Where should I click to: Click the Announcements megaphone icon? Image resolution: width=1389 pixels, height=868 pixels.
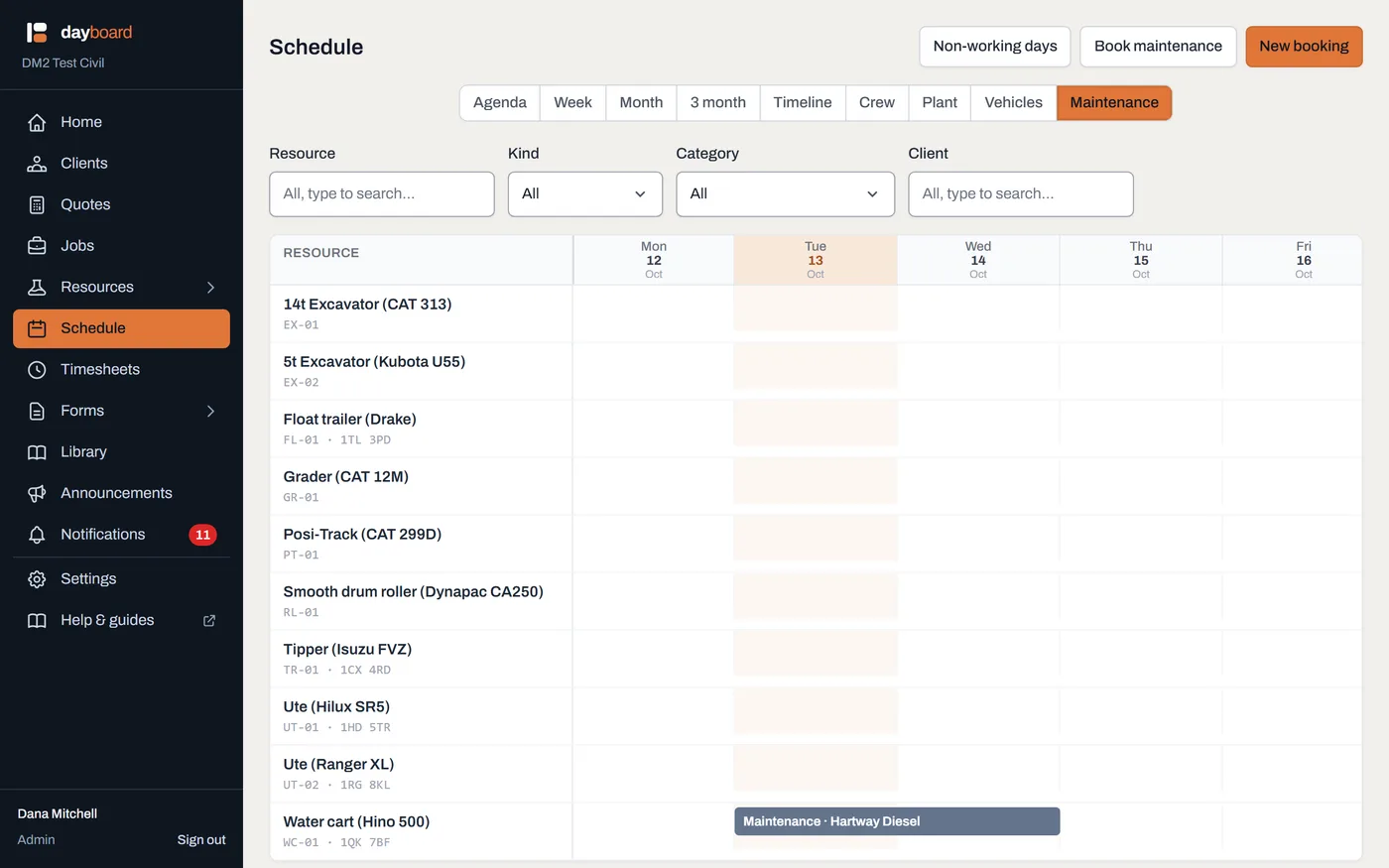tap(37, 493)
